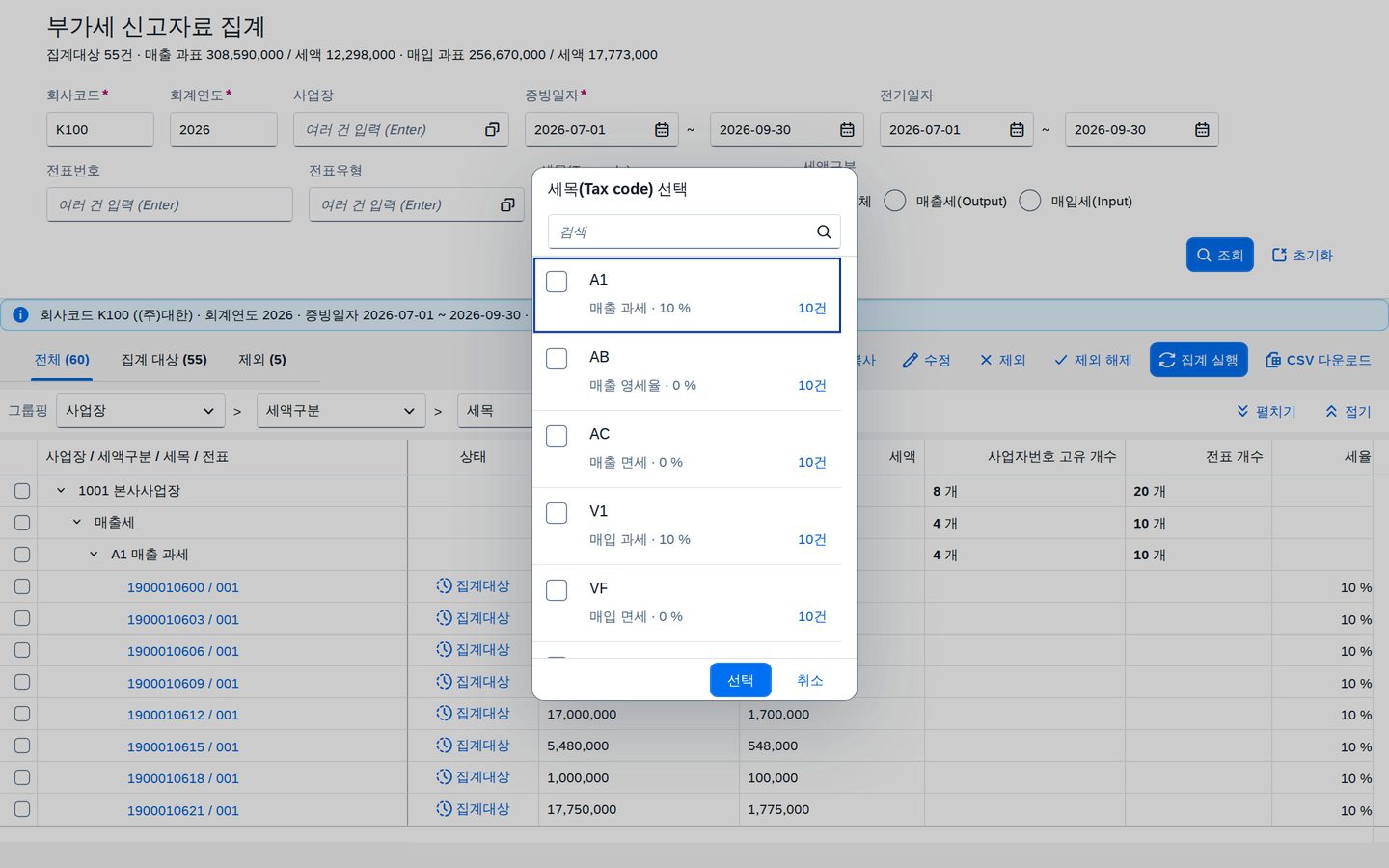
Task: Check the VF tax code checkbox
Action: coord(557,590)
